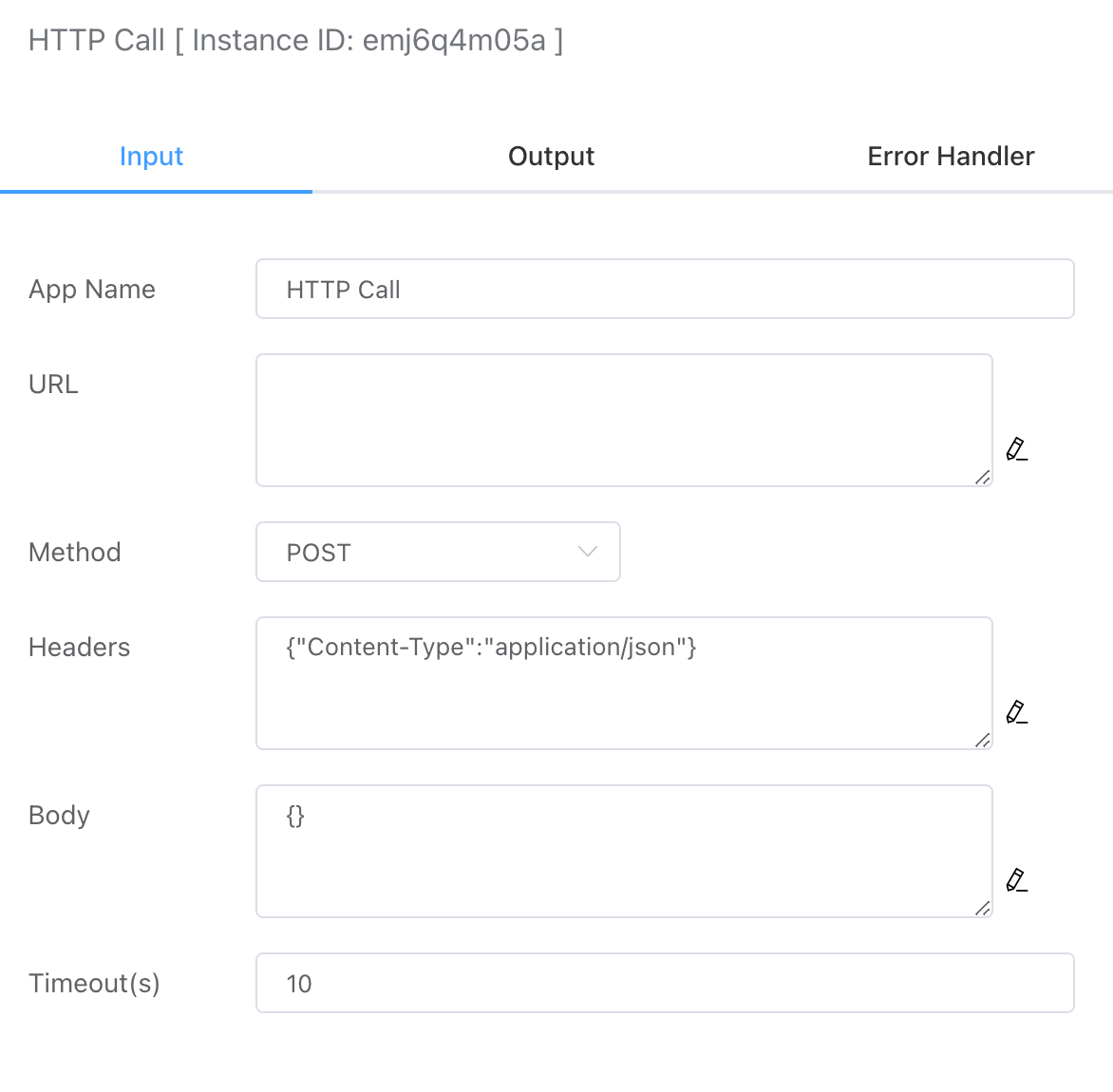Switch to the Output tab
Screen dimensions: 1113x1092
(551, 157)
